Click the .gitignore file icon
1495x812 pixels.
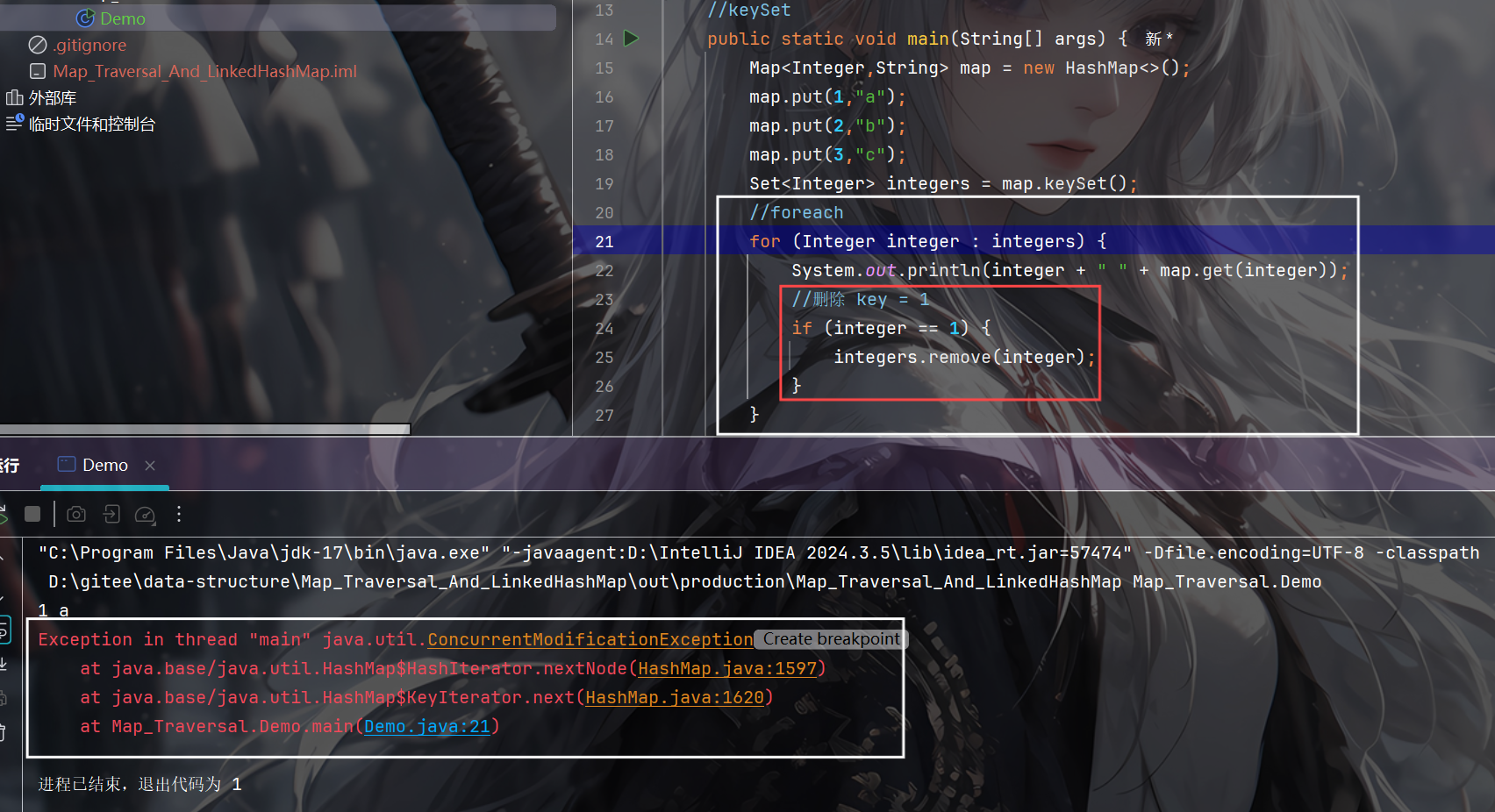pos(38,45)
